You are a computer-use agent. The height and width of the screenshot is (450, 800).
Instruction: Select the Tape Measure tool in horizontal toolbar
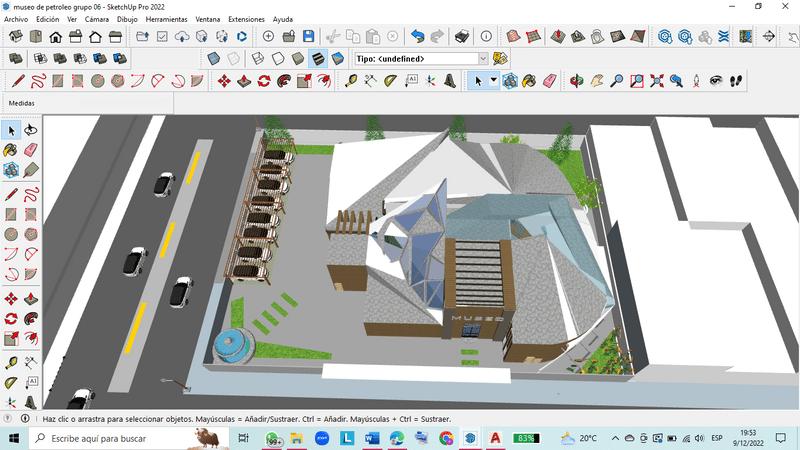pos(351,81)
